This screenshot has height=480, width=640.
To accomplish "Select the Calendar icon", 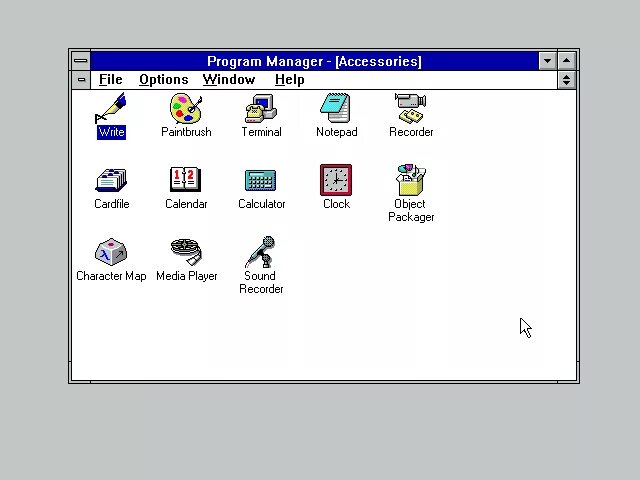I will click(x=186, y=179).
